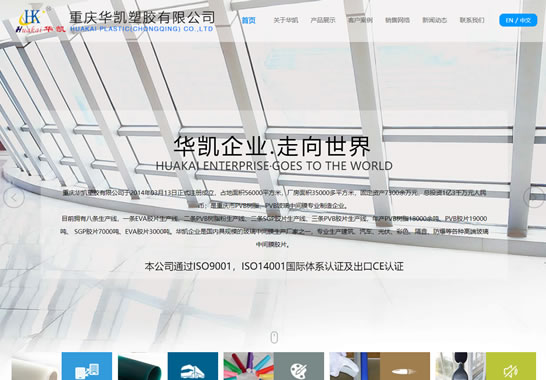Click the previous slide arrow
The height and width of the screenshot is (380, 546).
pyautogui.click(x=14, y=197)
